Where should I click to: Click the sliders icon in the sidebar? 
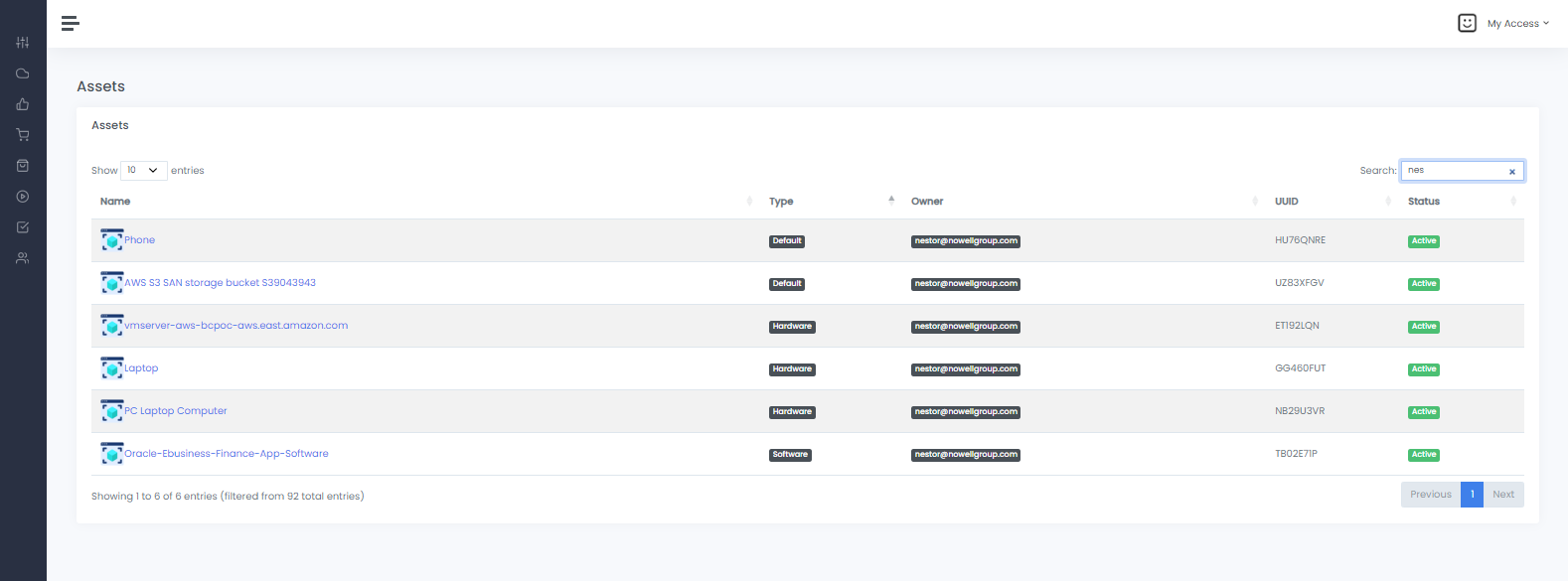(x=23, y=43)
